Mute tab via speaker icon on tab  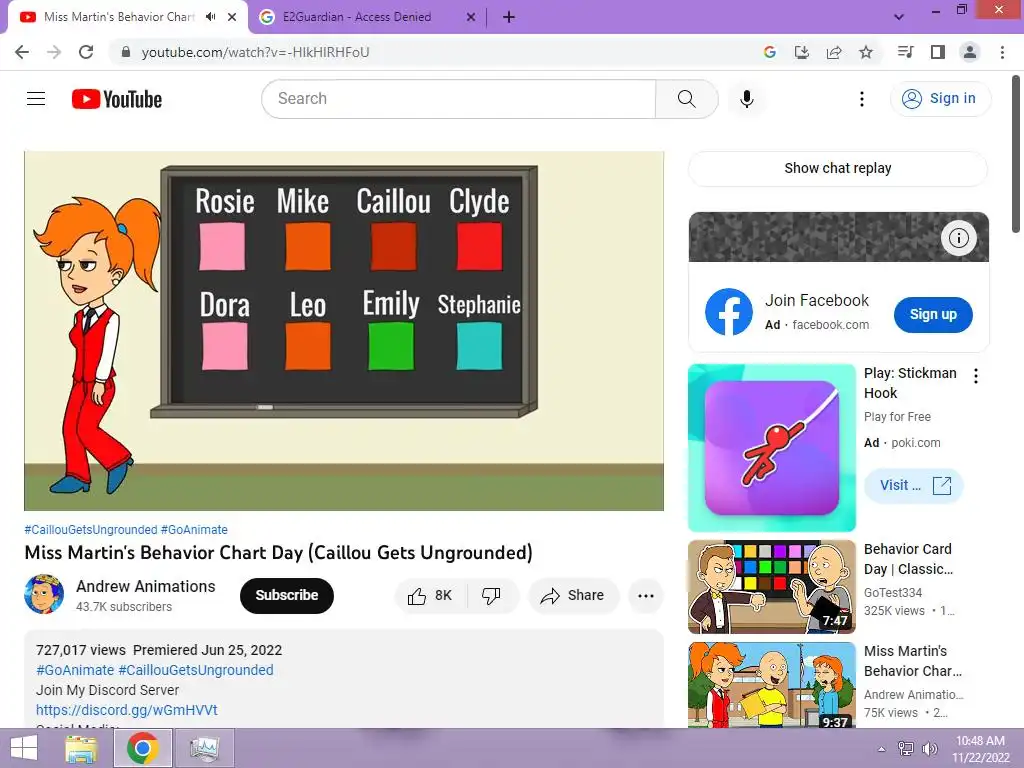click(210, 17)
